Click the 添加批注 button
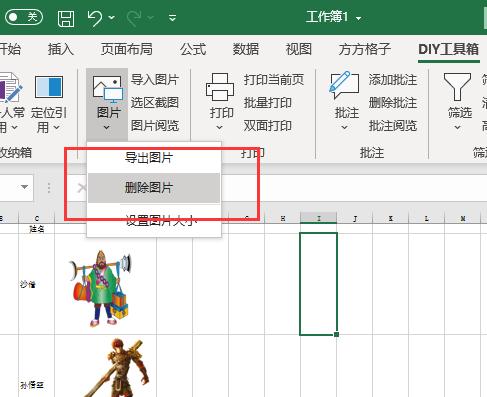Viewport: 487px width, 397px height. click(x=393, y=80)
